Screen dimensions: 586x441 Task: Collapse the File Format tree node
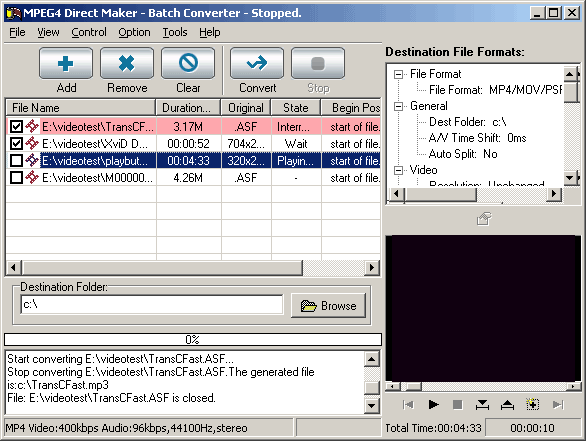pos(398,74)
